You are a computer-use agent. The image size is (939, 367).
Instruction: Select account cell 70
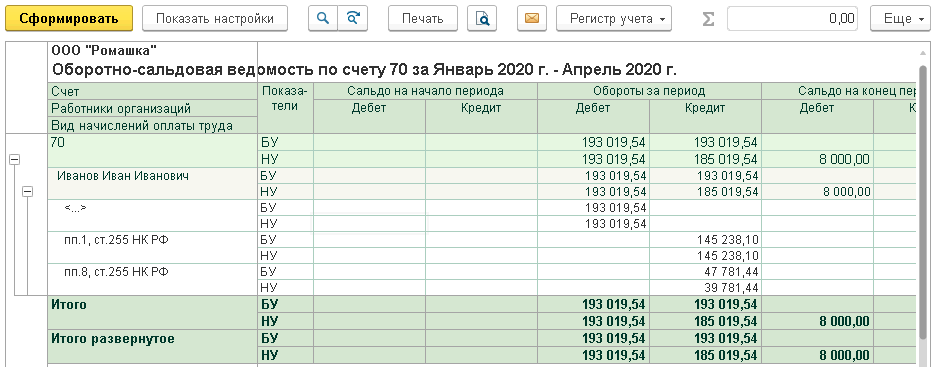tap(153, 151)
